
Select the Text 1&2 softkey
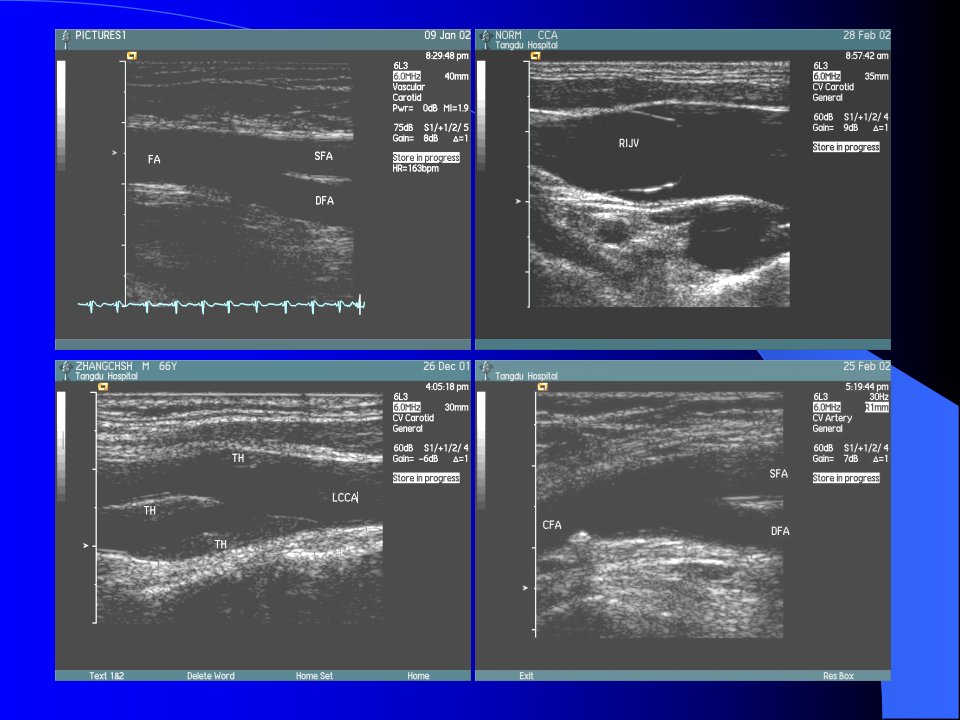click(x=107, y=676)
